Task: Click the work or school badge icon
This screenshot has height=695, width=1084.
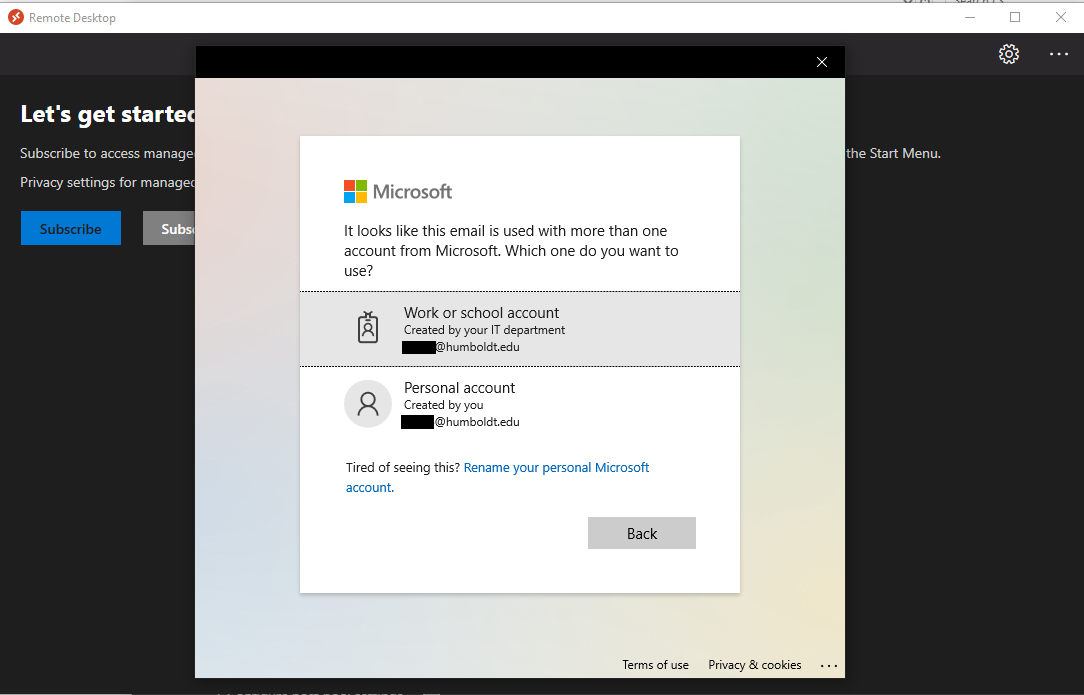Action: pos(368,327)
